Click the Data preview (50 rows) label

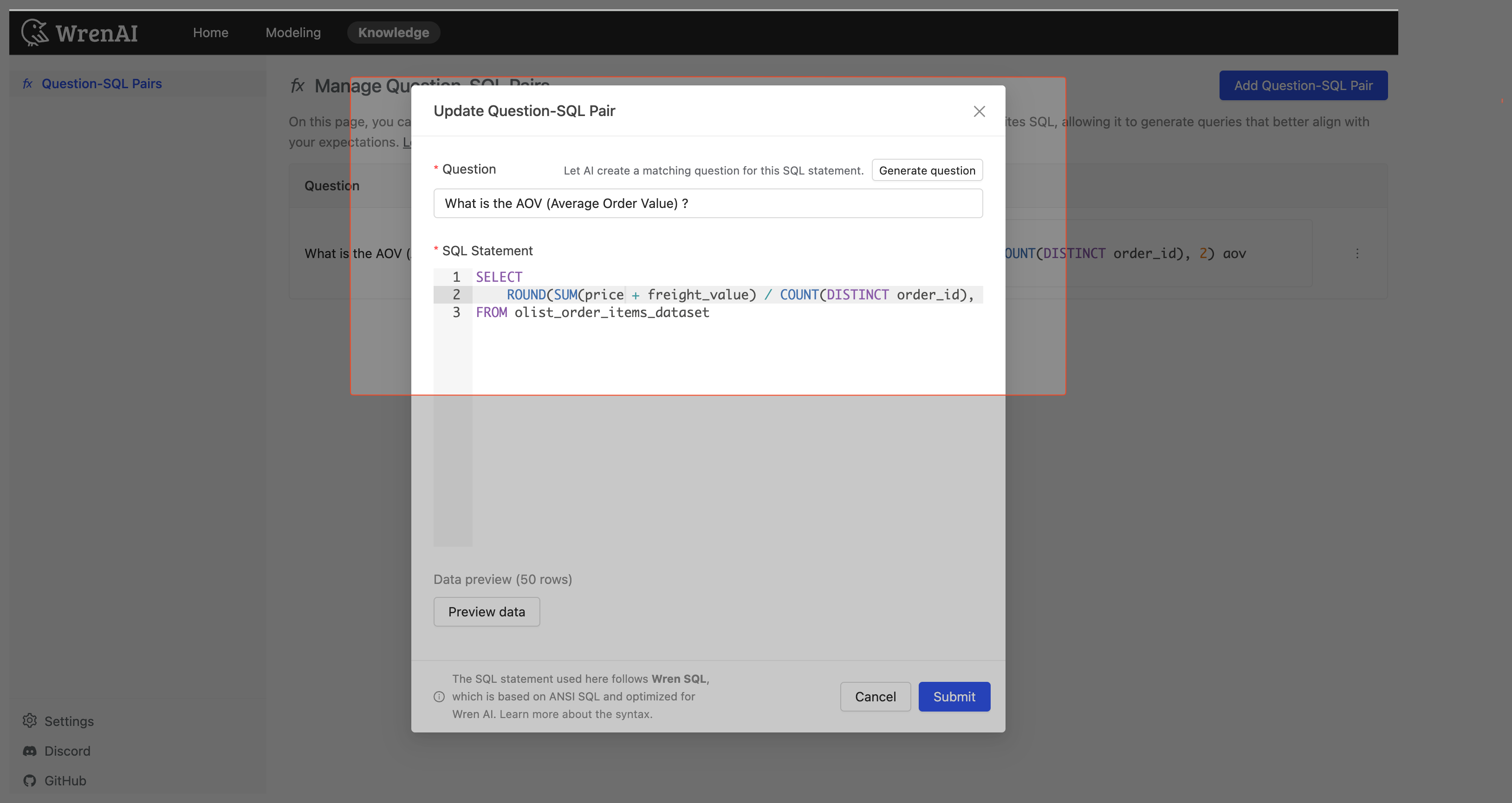pos(502,579)
